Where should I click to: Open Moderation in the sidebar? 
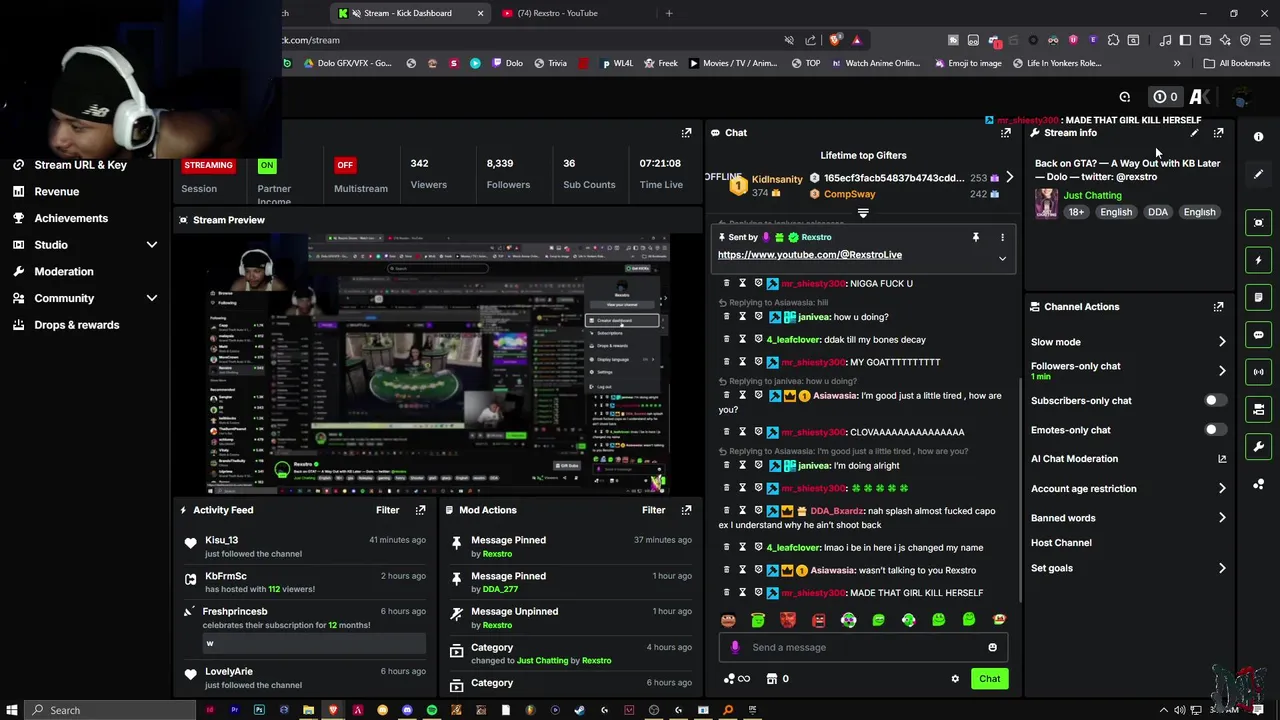(x=63, y=271)
